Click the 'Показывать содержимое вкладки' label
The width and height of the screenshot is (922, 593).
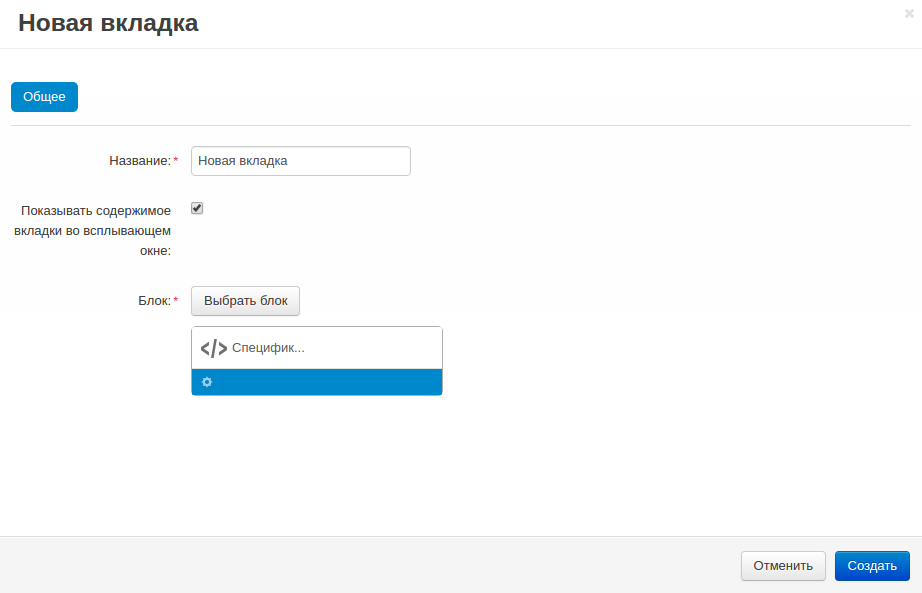[x=93, y=230]
